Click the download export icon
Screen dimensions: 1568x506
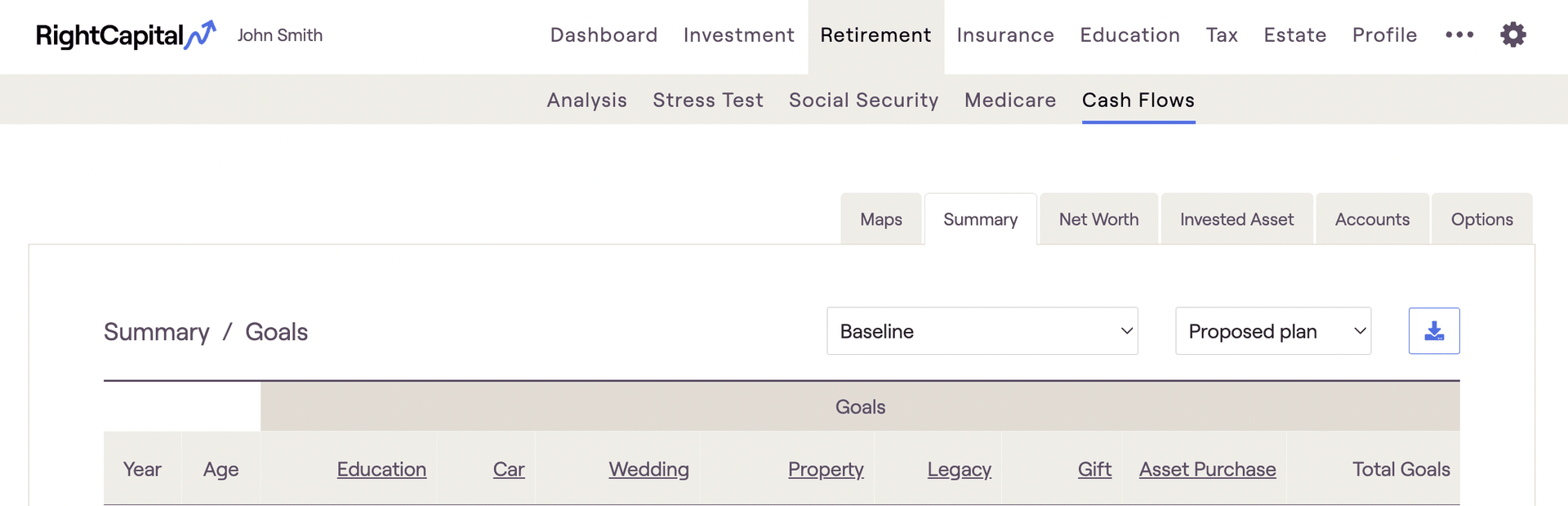click(1433, 331)
